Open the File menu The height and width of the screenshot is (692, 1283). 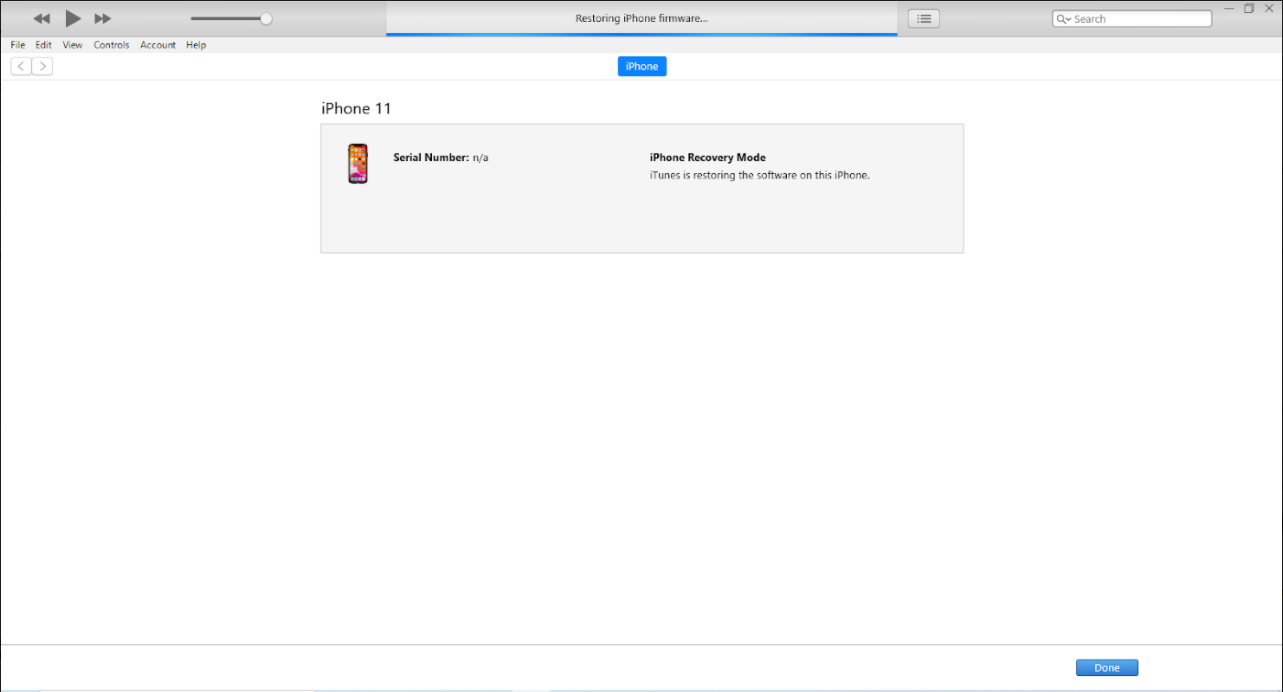click(18, 45)
